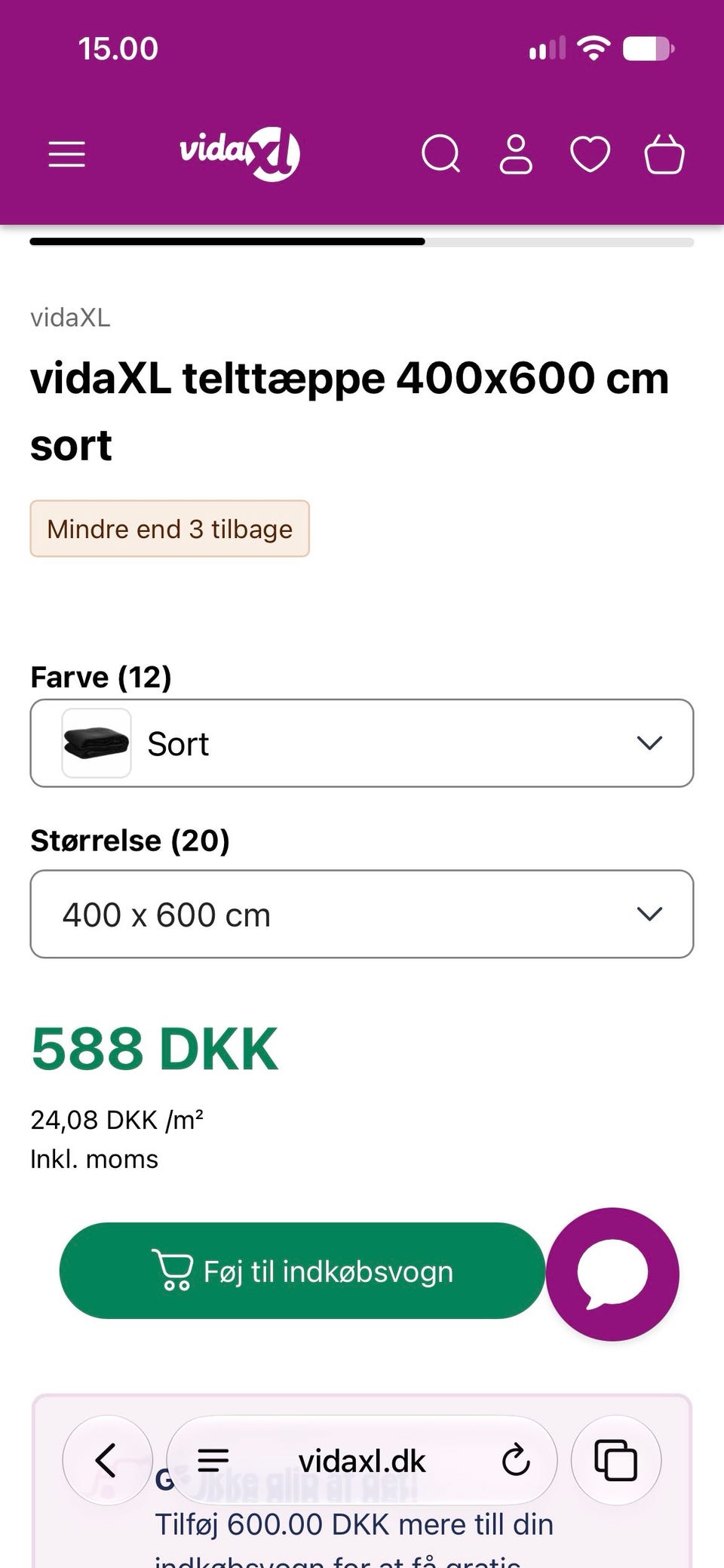Open the hamburger navigation menu

[x=67, y=155]
